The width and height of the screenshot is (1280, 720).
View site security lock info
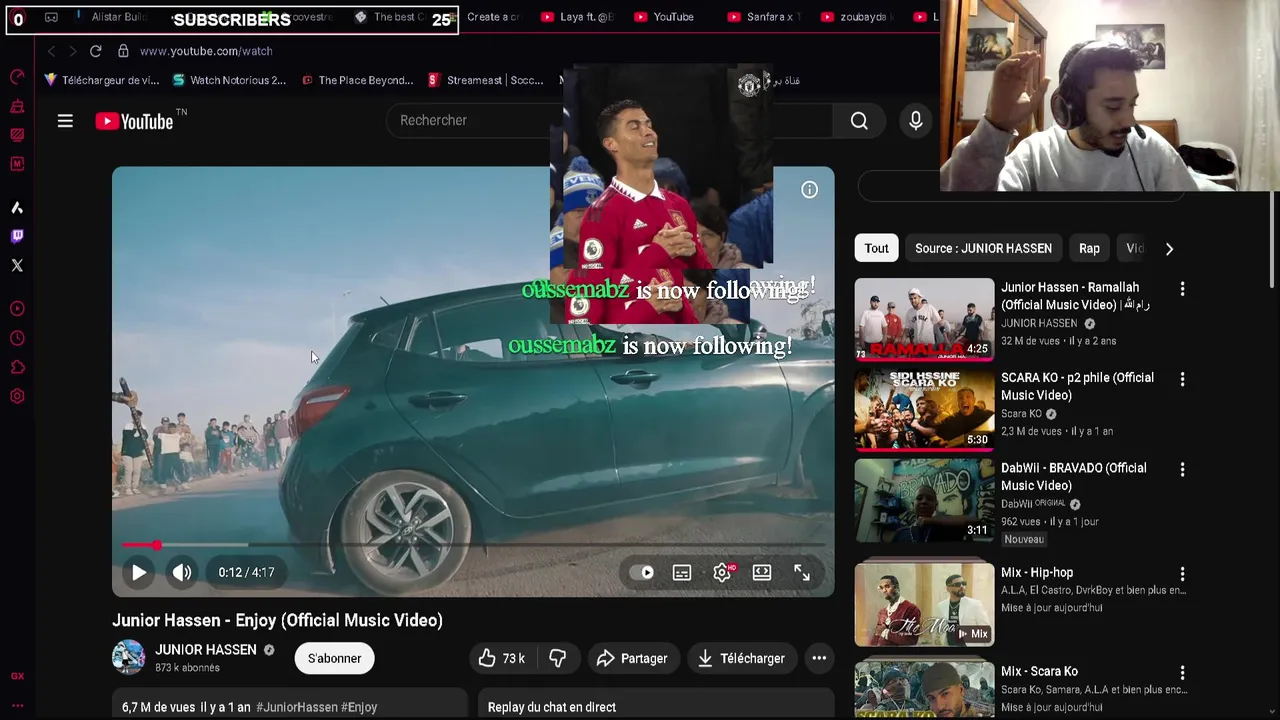click(123, 51)
